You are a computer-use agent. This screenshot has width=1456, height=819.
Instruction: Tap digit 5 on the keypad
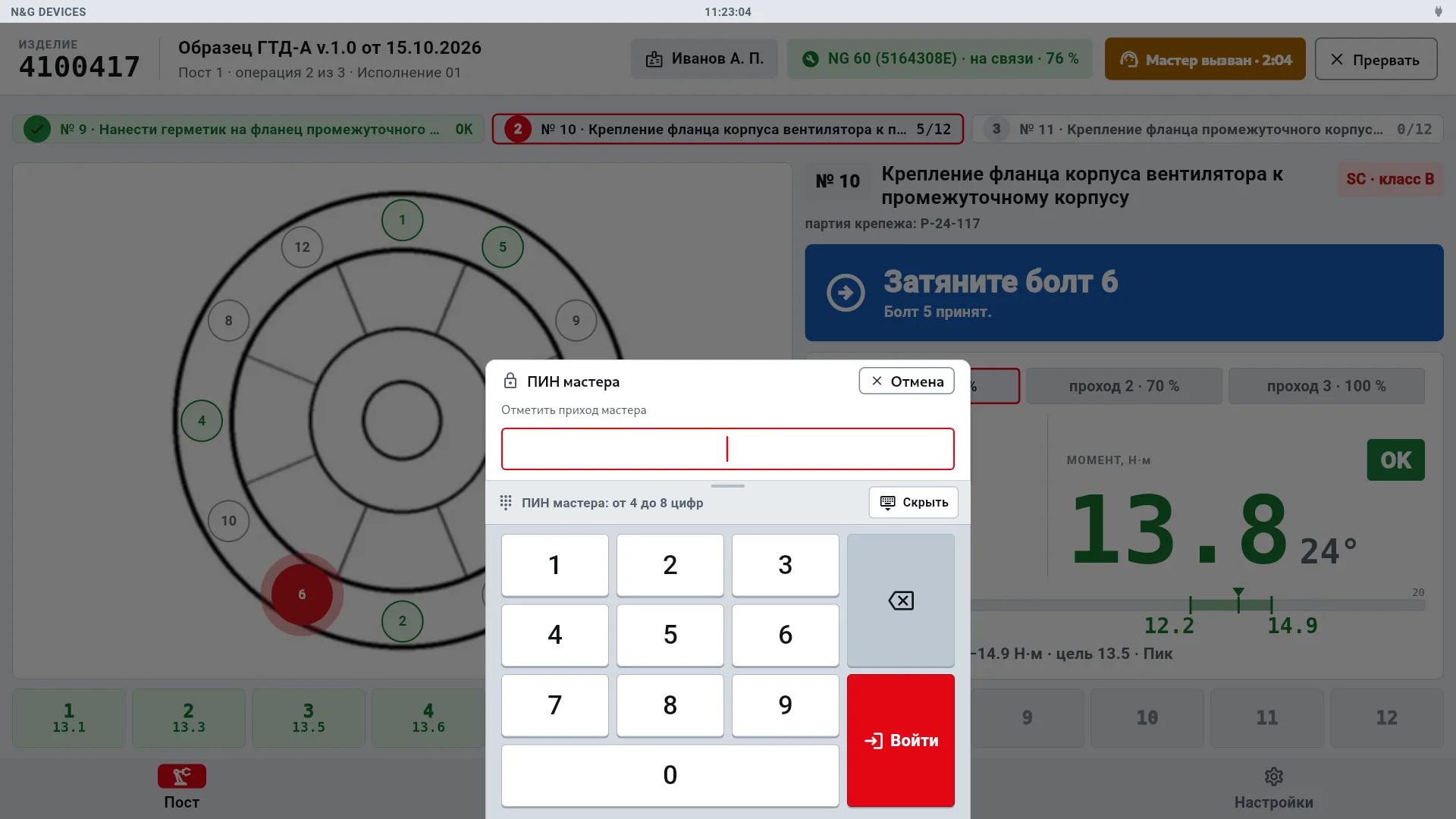(670, 635)
